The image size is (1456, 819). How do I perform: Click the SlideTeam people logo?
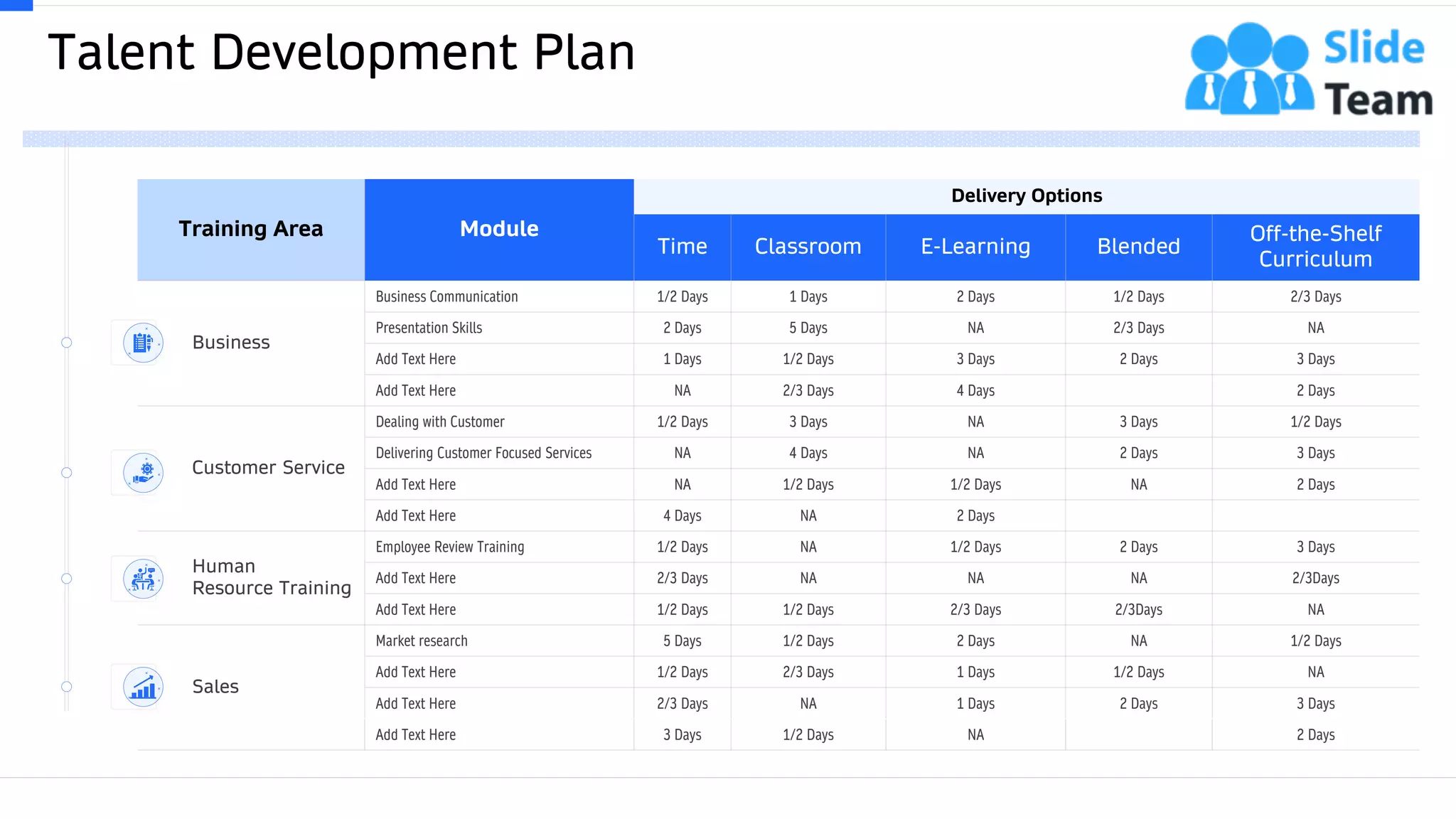point(1249,69)
